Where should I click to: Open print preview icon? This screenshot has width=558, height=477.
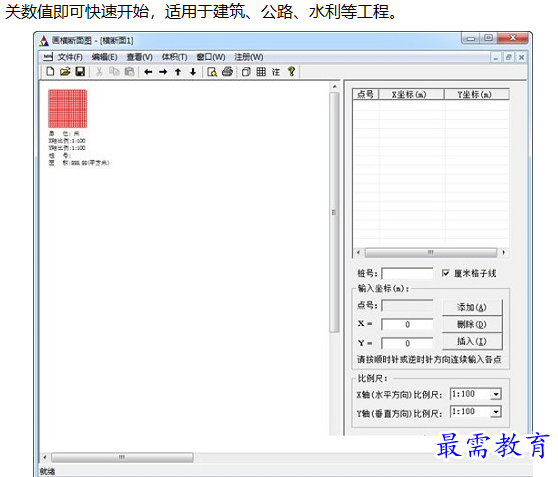click(x=212, y=72)
